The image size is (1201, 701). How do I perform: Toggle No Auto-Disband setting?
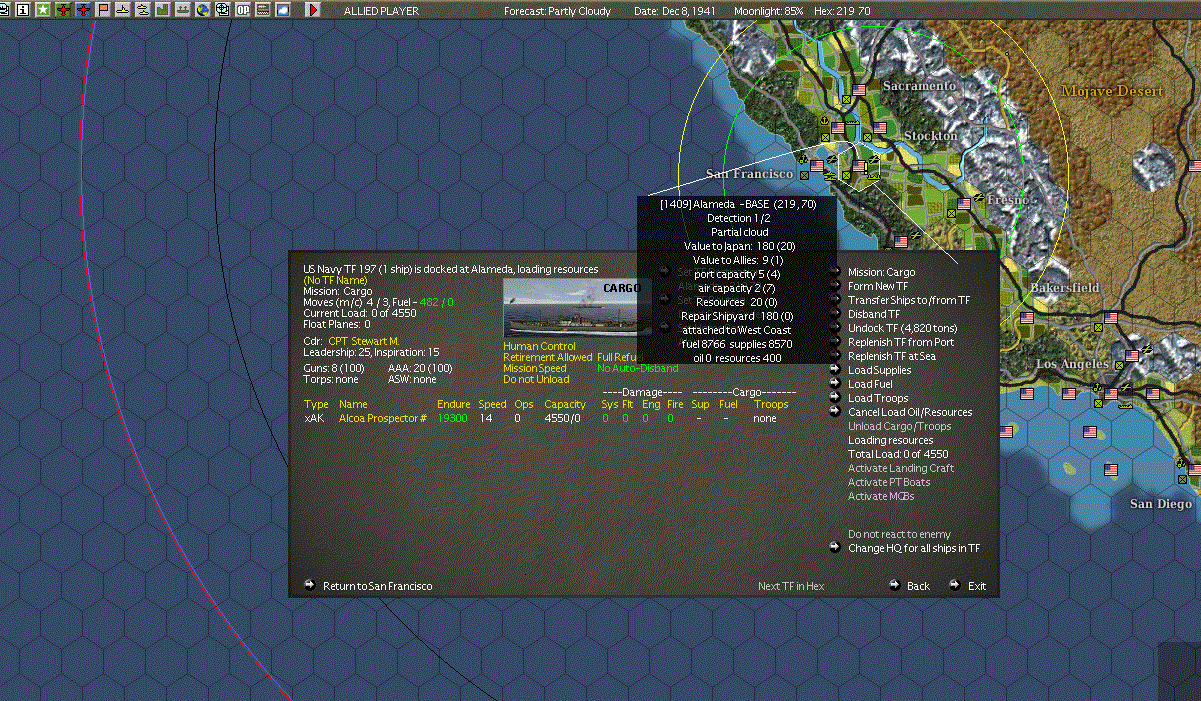point(637,368)
